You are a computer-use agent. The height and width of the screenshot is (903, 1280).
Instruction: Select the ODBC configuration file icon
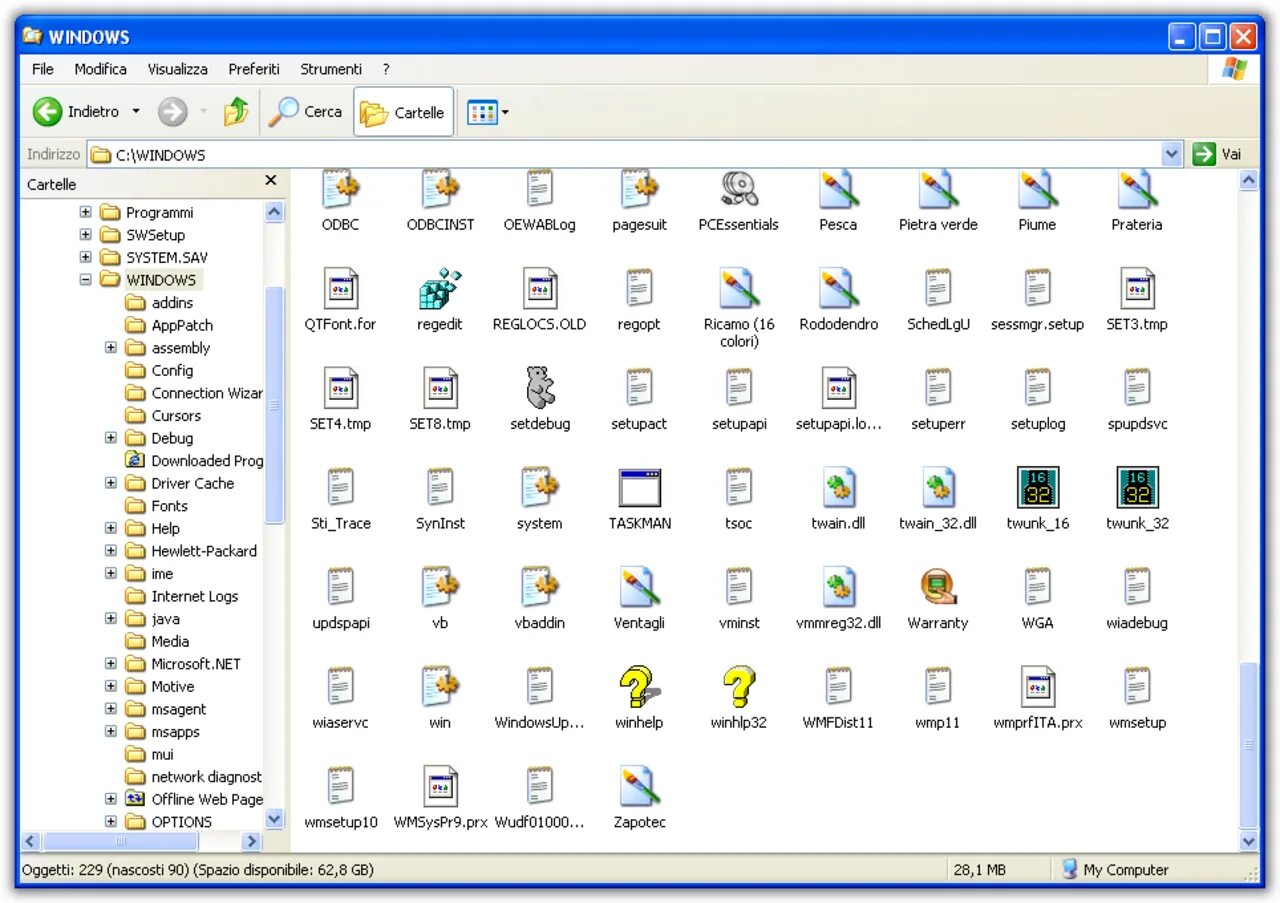point(341,189)
